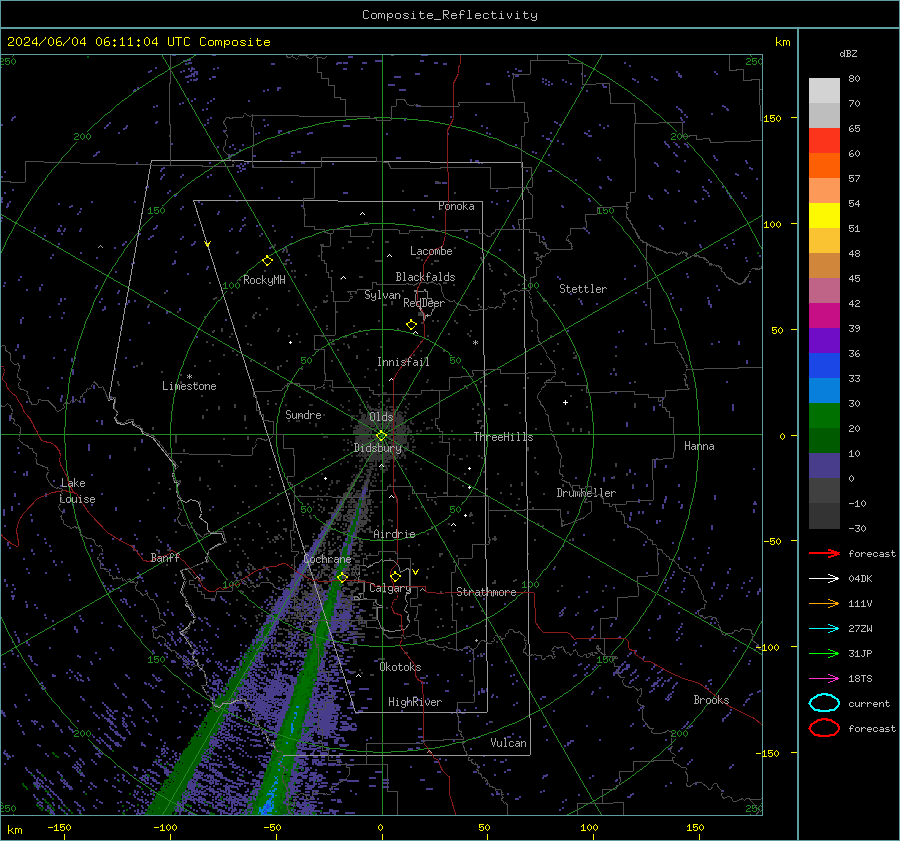Screen dimensions: 900x841
Task: Select the Lake Louise label
Action: tap(77, 491)
